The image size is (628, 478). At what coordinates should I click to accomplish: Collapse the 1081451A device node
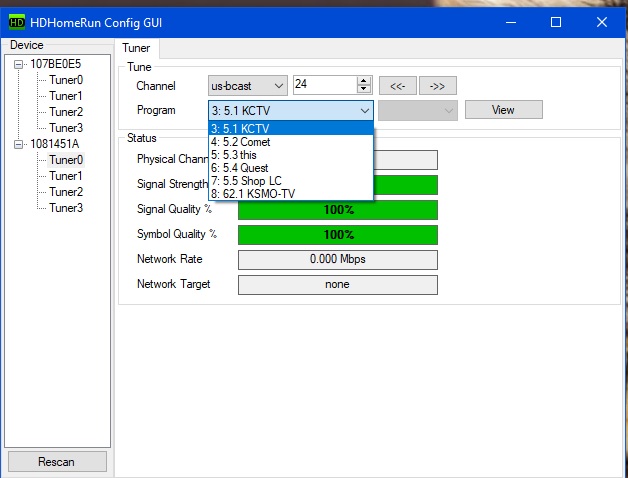(18, 144)
